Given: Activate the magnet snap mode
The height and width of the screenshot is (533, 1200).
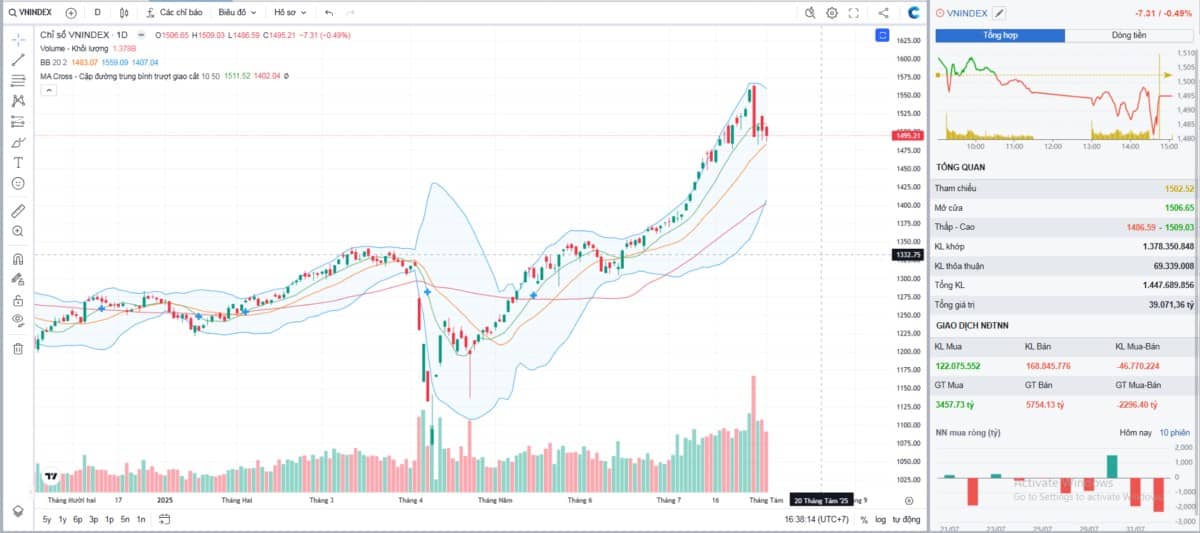Looking at the screenshot, I should (17, 258).
